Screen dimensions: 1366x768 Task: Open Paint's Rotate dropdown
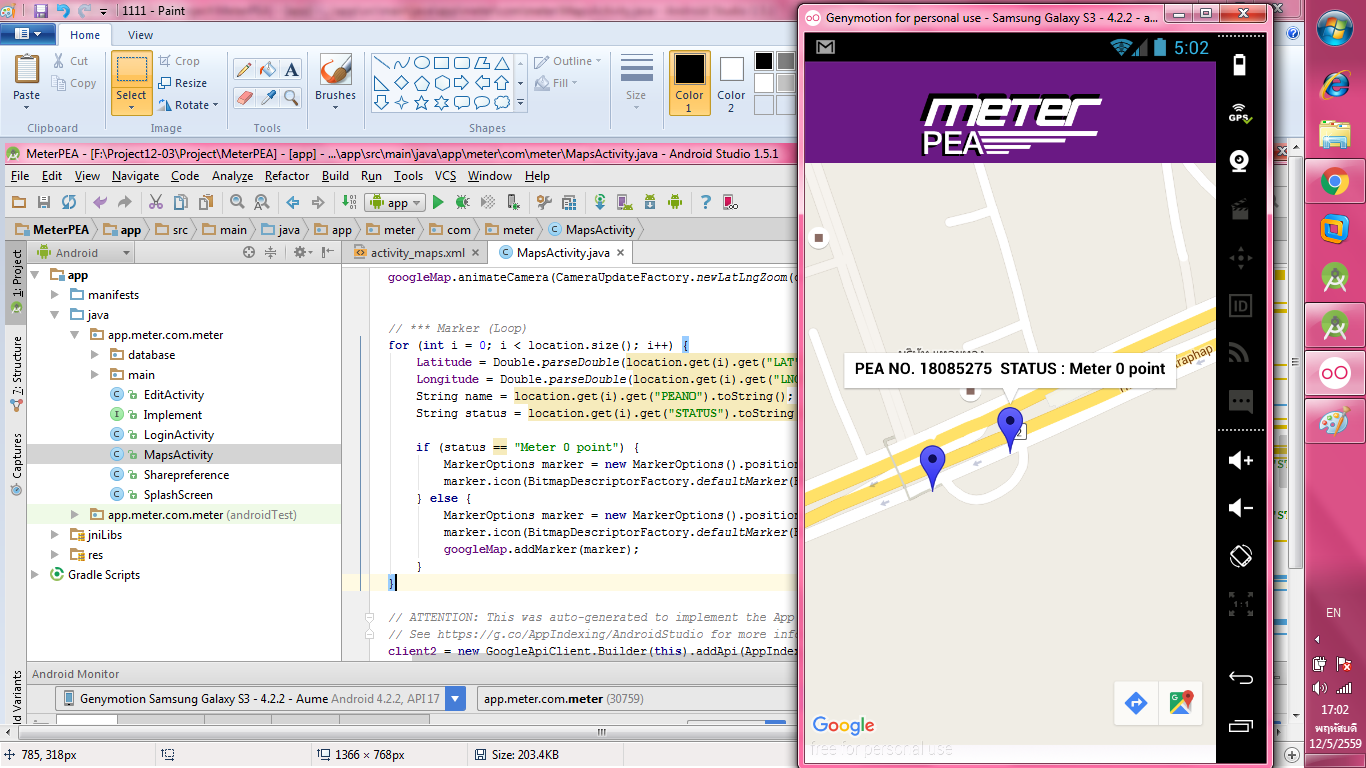click(x=188, y=105)
